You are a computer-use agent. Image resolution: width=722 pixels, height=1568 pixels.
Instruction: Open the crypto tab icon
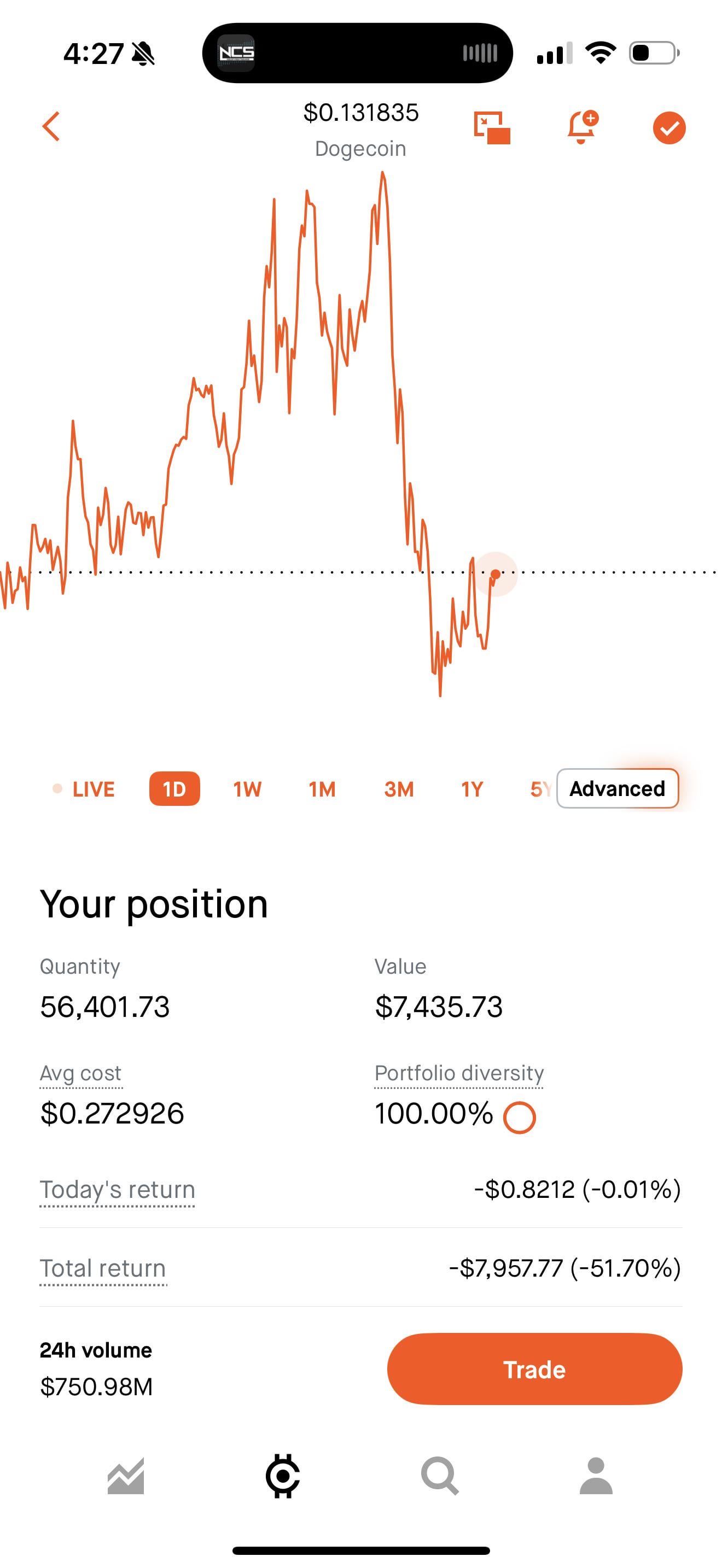[x=282, y=1476]
